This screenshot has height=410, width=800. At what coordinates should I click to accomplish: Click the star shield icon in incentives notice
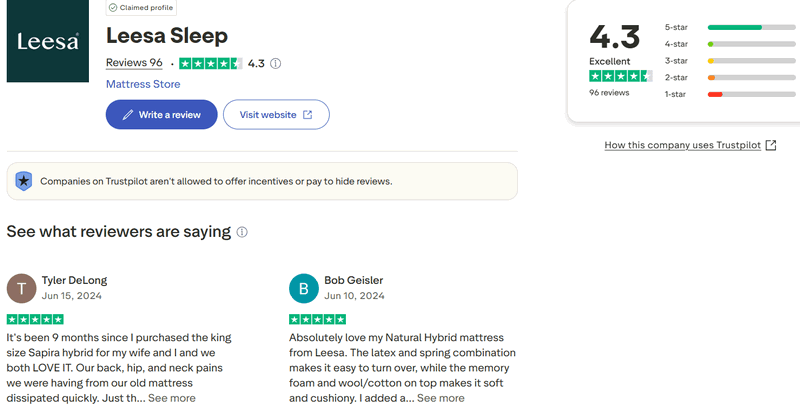(x=24, y=181)
